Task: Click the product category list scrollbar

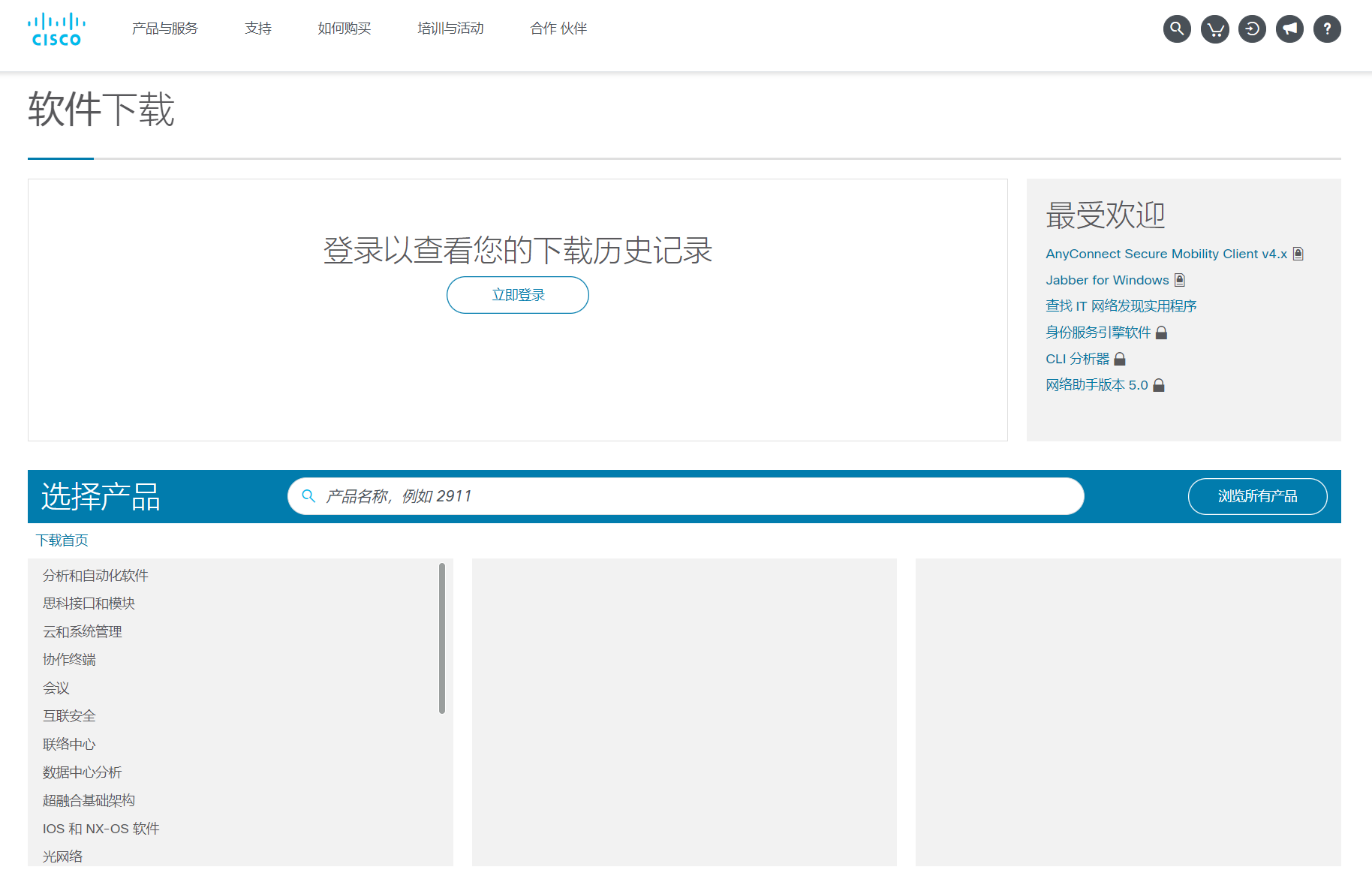Action: coord(442,638)
